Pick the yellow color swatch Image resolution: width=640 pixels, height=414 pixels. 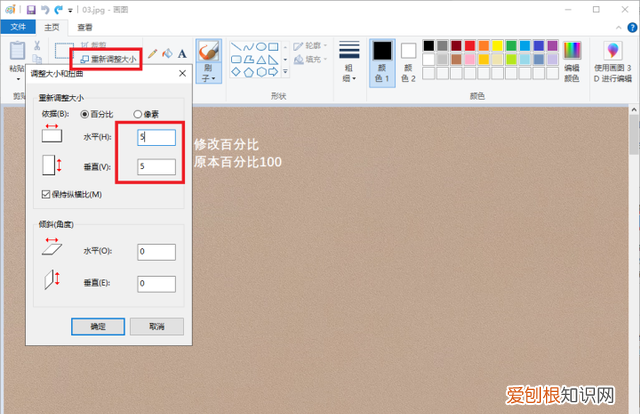(497, 45)
